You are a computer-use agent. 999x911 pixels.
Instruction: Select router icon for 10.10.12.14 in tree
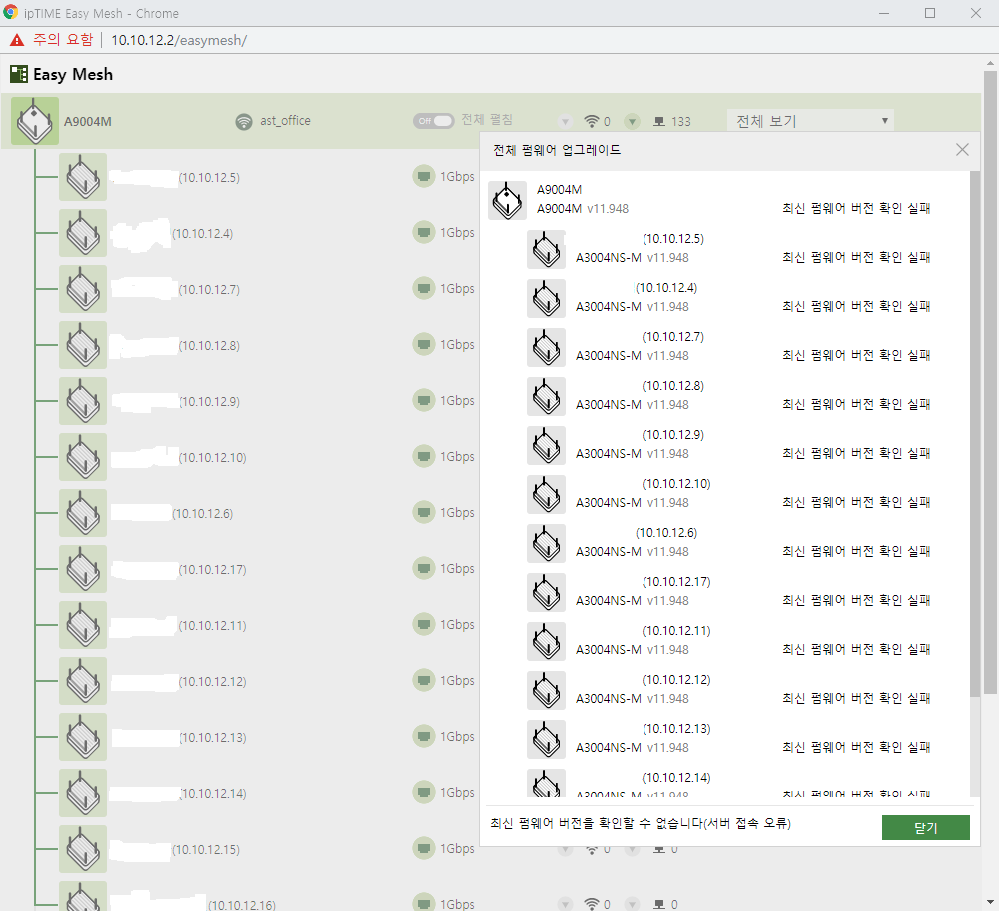tap(83, 794)
